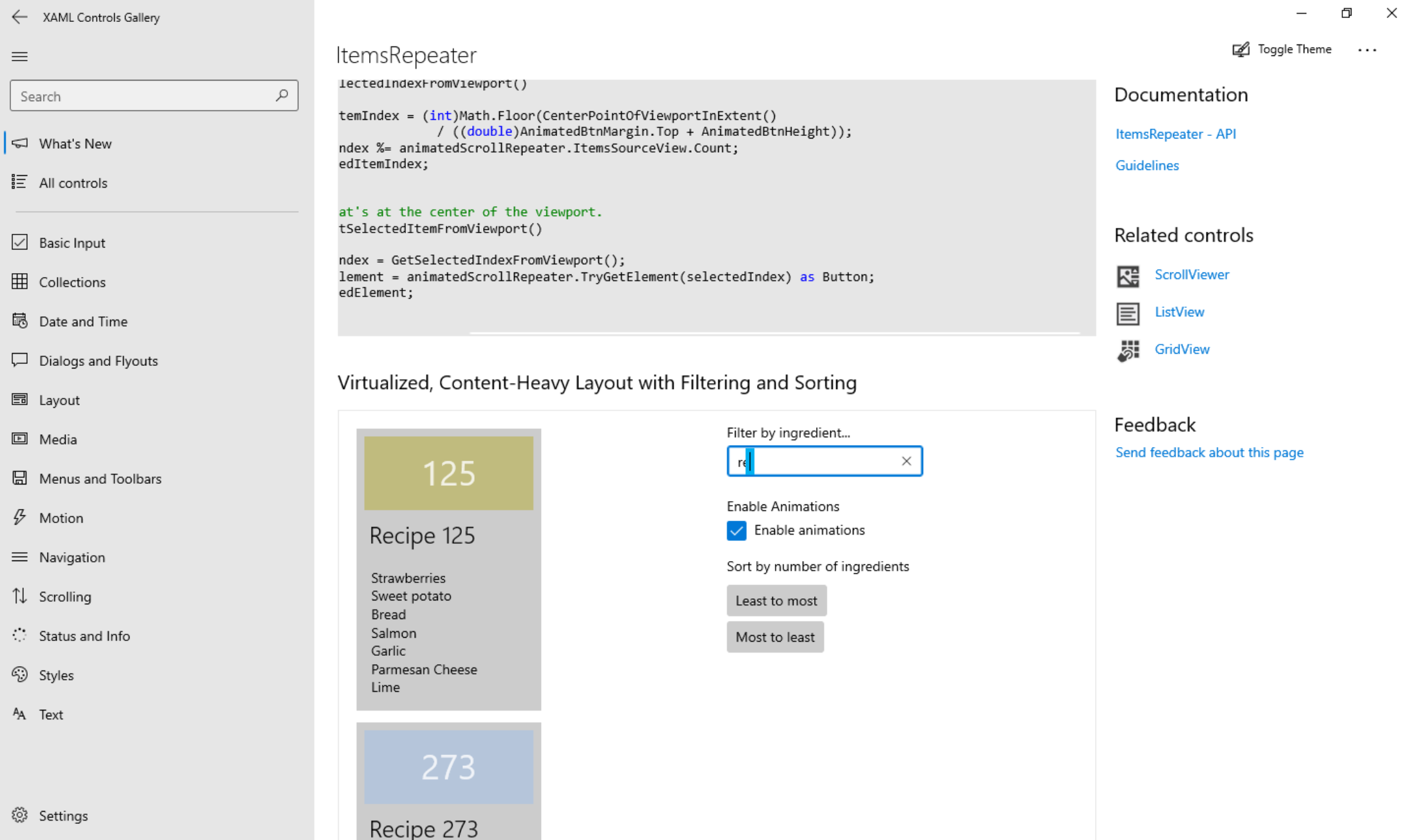The image size is (1410, 840).
Task: Open the All controls list
Action: pyautogui.click(x=73, y=182)
